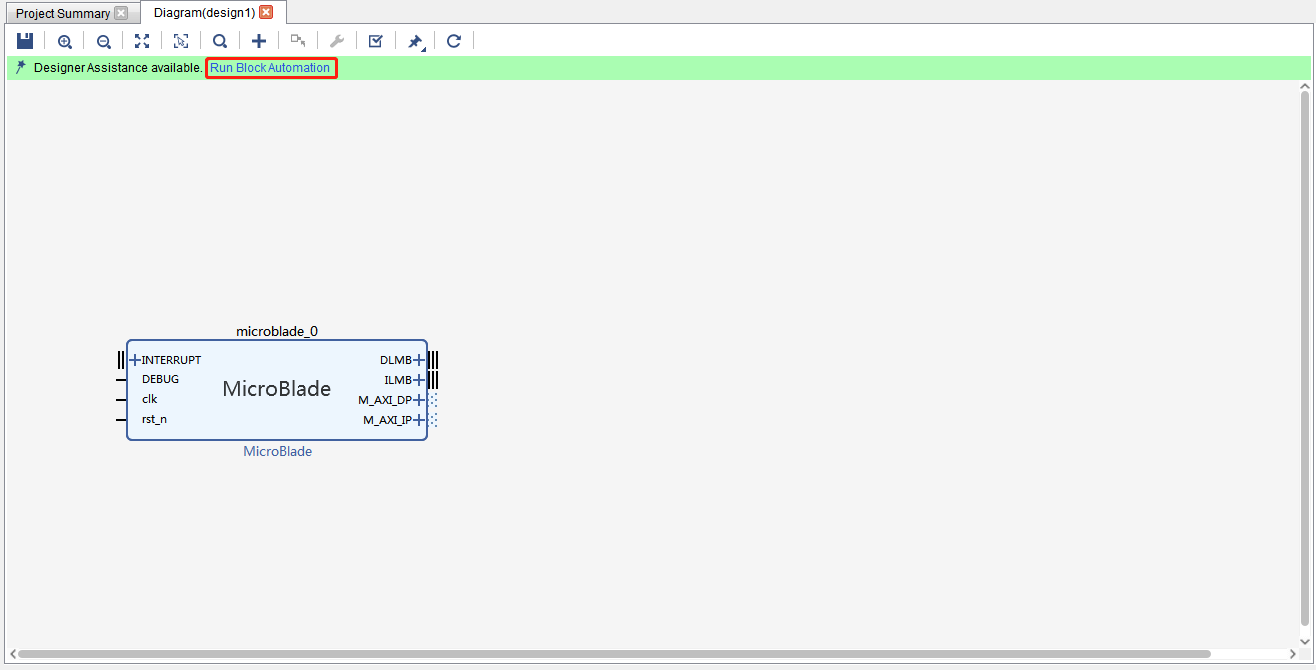
Task: Expand the ILMB interface port
Action: [x=419, y=380]
